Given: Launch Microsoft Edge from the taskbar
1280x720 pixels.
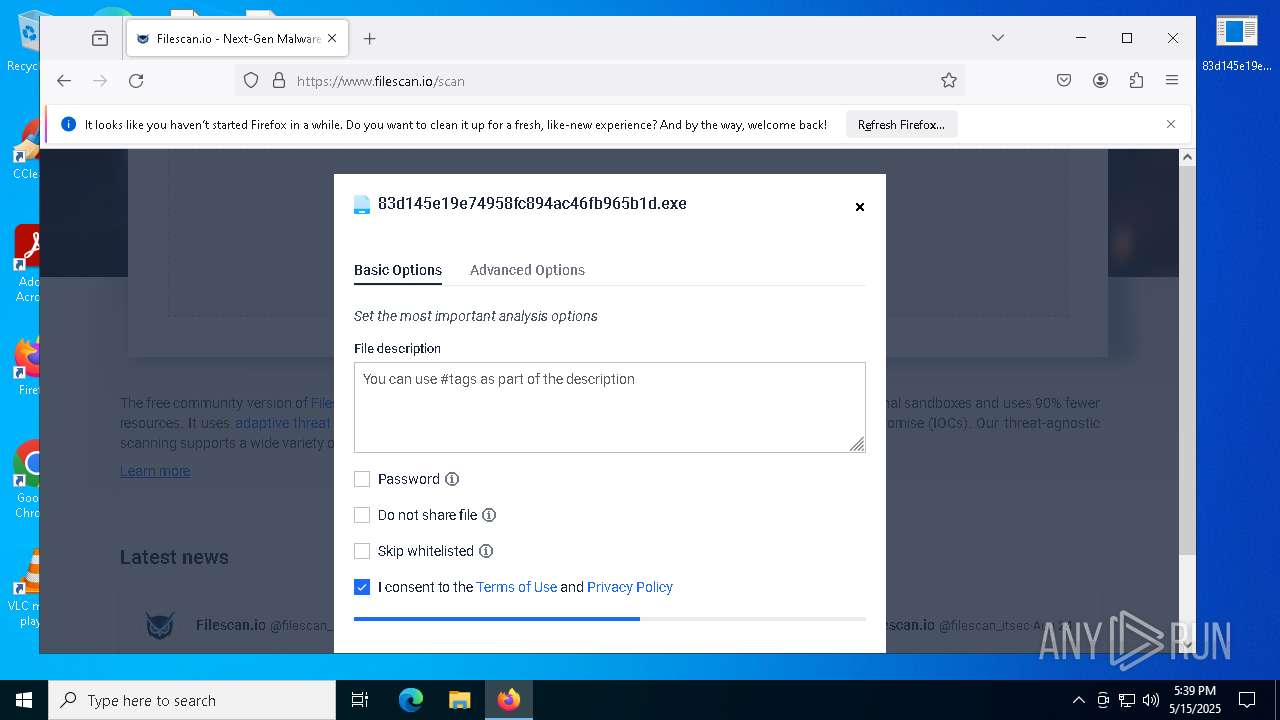Looking at the screenshot, I should 411,700.
